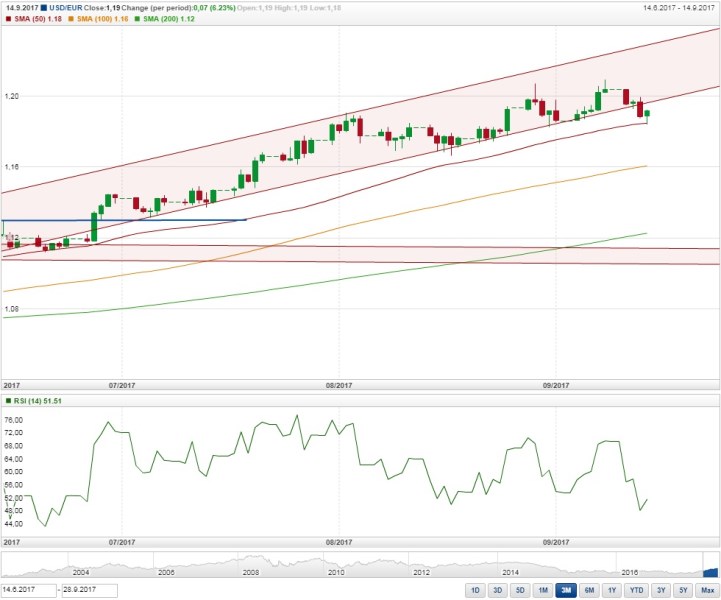Select the 1D time range button
The image size is (721, 600).
pyautogui.click(x=477, y=590)
